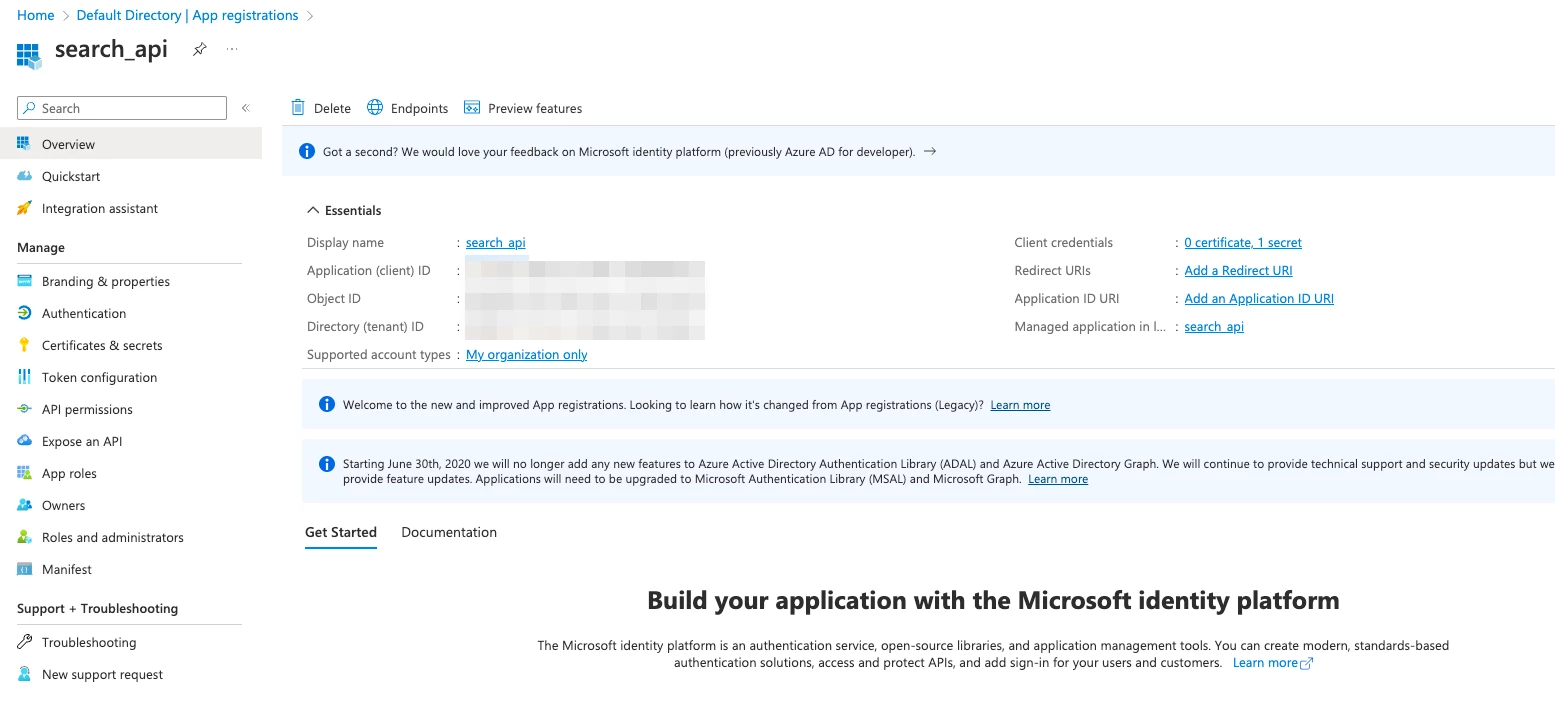The image size is (1555, 701).
Task: Click the search_api Display name link
Action: click(x=495, y=243)
